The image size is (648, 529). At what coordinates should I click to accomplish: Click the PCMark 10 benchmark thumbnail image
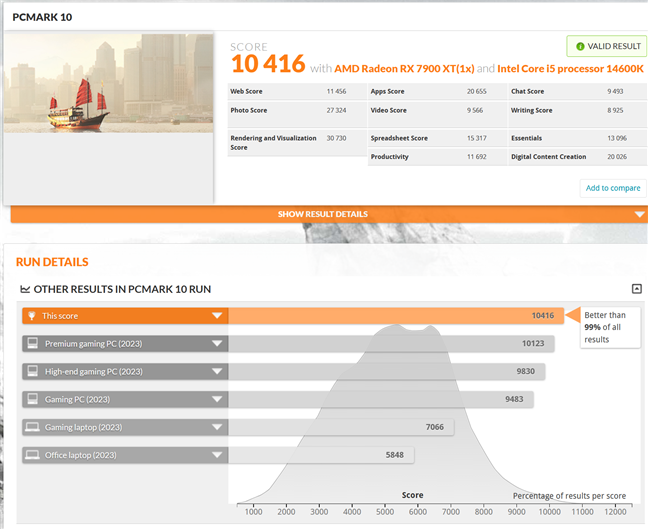click(x=109, y=83)
